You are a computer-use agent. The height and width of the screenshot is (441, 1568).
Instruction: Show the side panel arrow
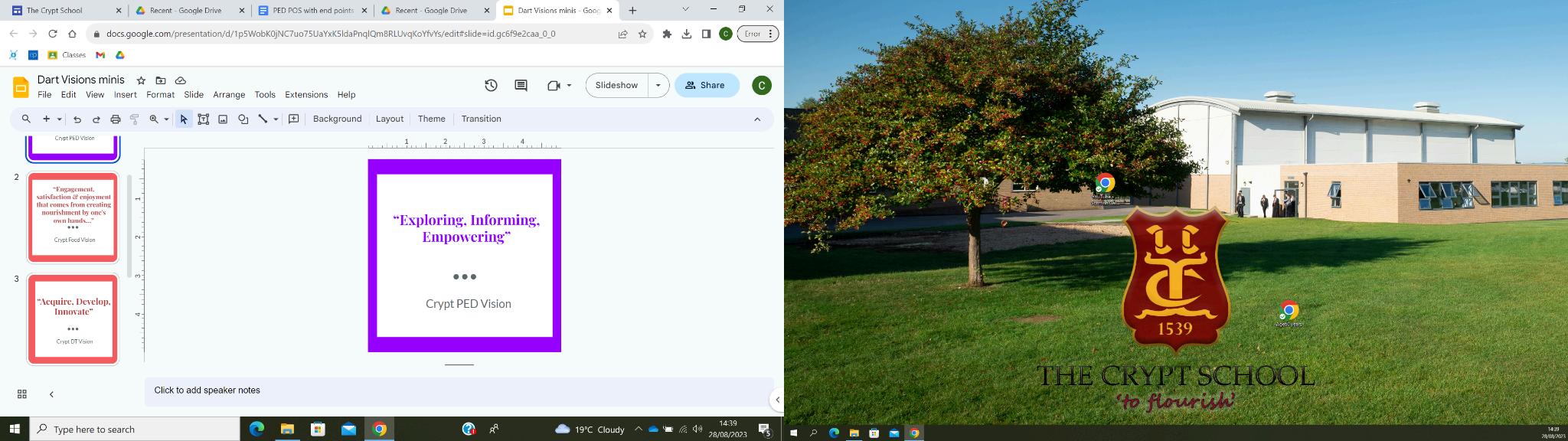pos(777,400)
